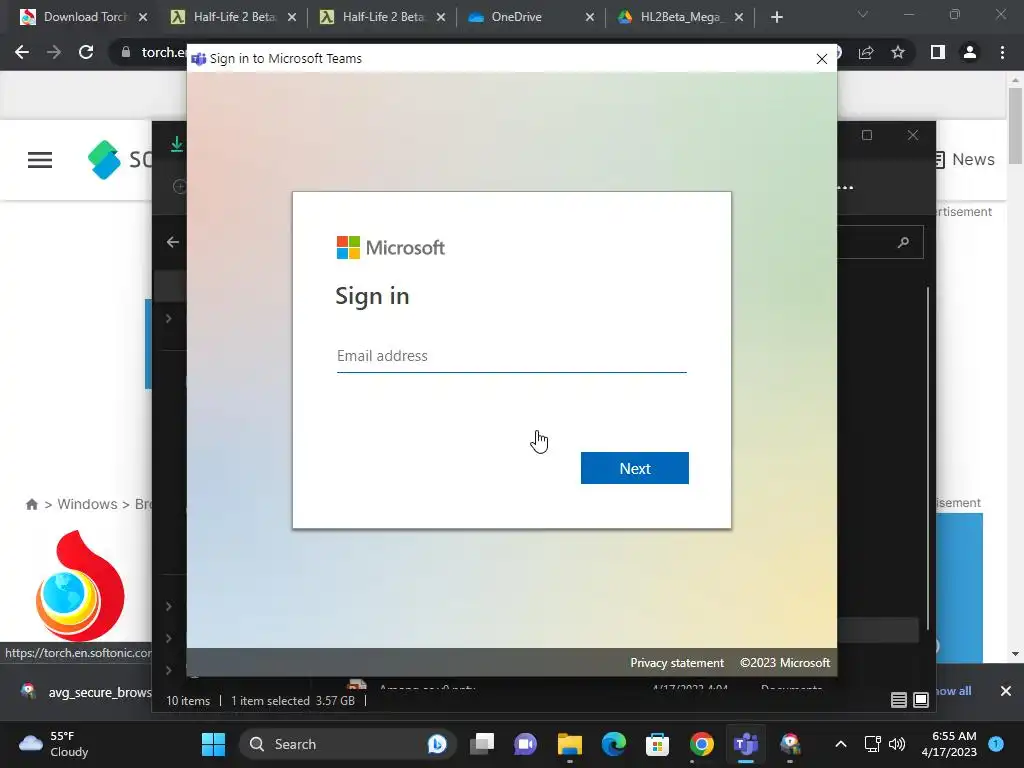Click the Torch browser logo thumbnail
The width and height of the screenshot is (1024, 768).
80,586
